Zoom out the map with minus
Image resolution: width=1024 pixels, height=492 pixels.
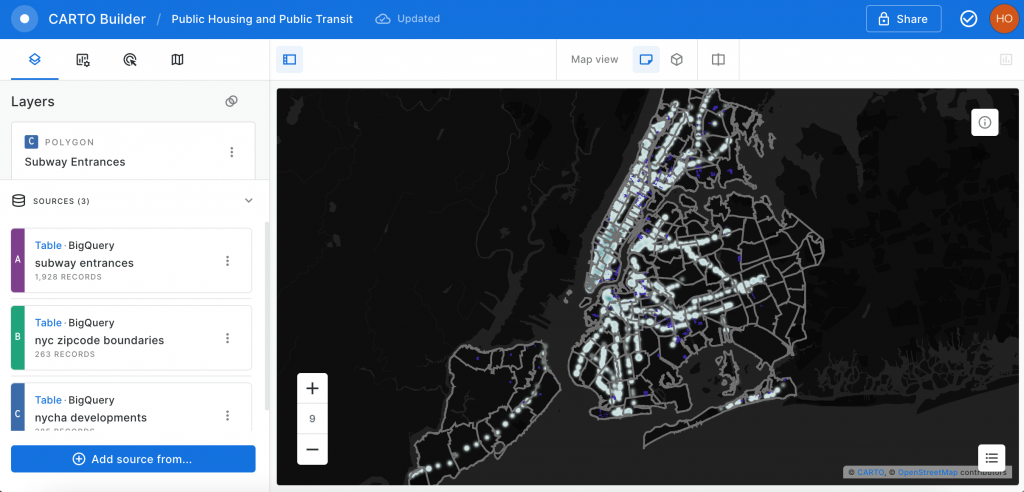coord(312,450)
